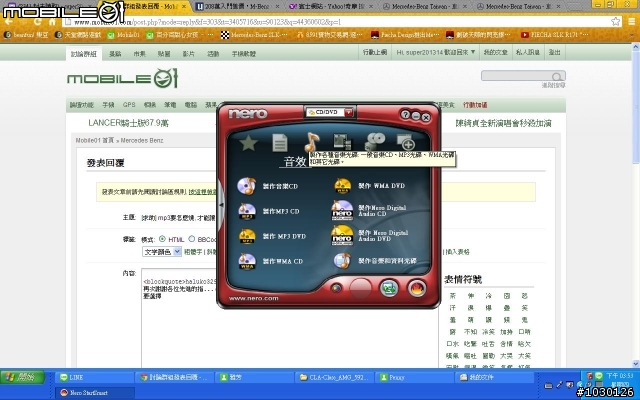The image size is (640, 400).
Task: Click the logout link in top bar
Action: (x=554, y=52)
